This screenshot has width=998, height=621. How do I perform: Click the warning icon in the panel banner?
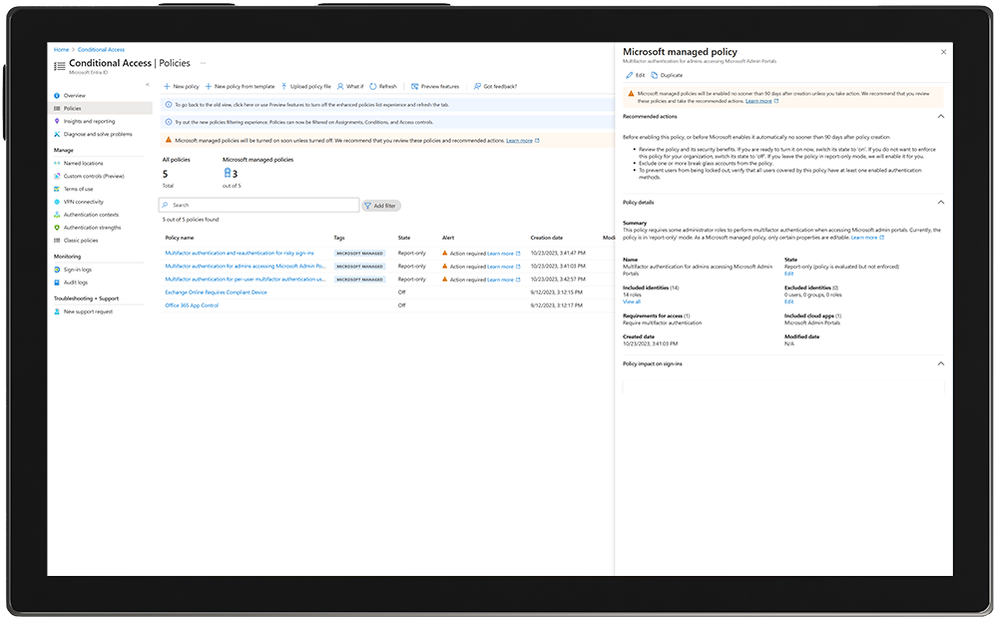631,94
